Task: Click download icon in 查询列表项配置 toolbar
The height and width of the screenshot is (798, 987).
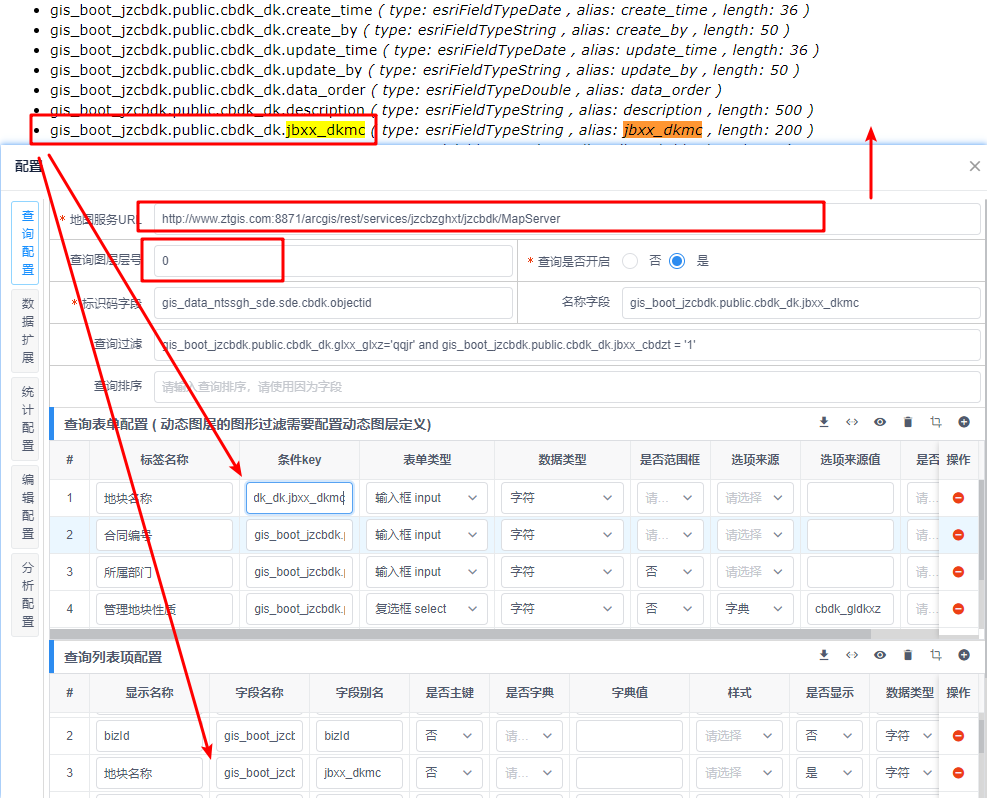Action: (x=824, y=656)
